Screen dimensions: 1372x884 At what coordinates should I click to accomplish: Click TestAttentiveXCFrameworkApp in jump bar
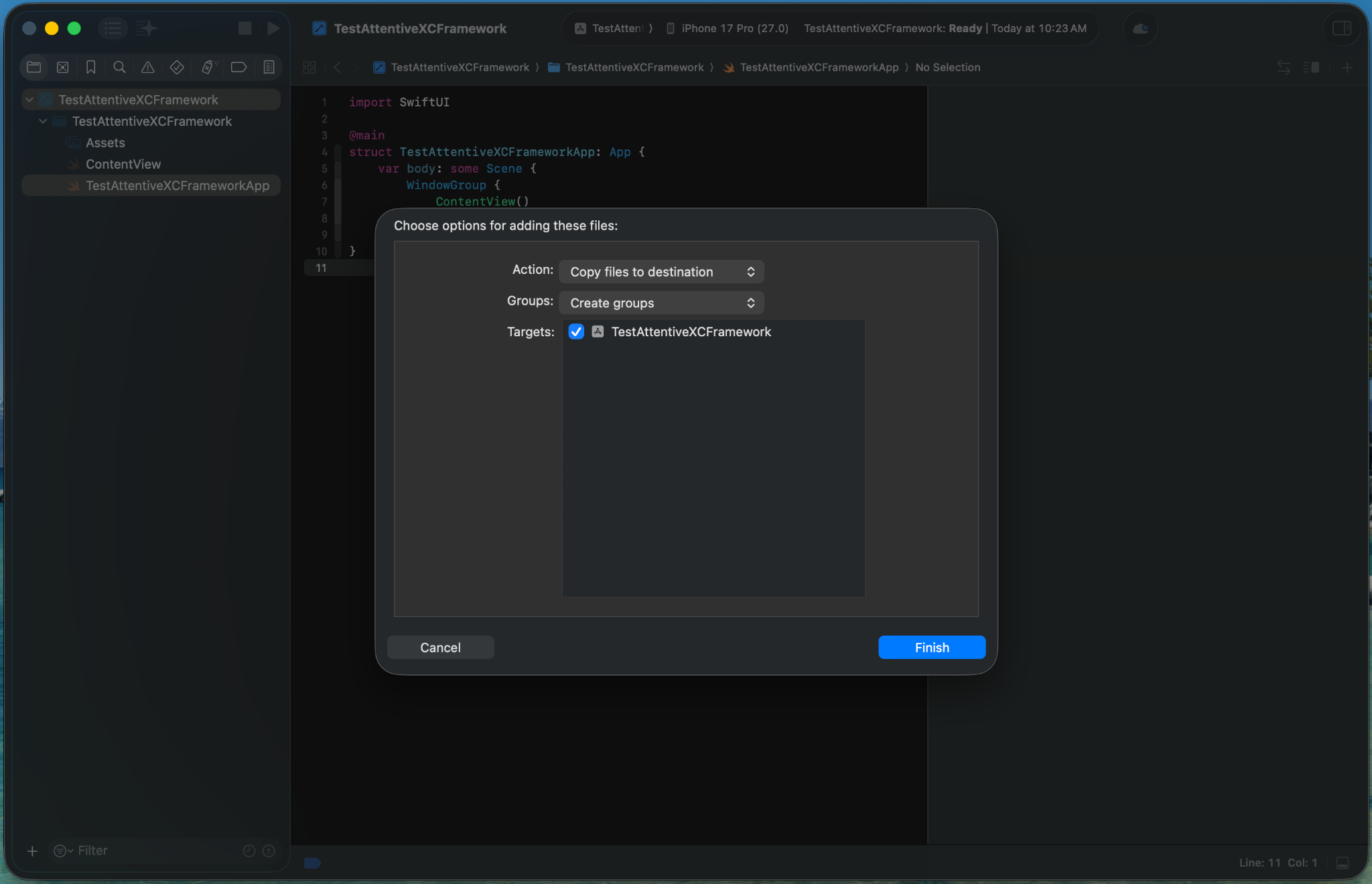click(x=811, y=67)
